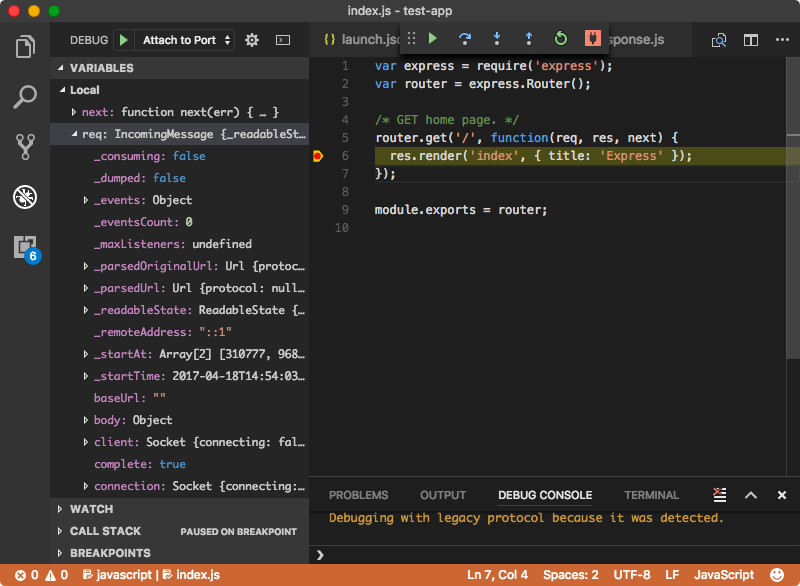Restart the debug session
The height and width of the screenshot is (586, 800).
pyautogui.click(x=560, y=38)
